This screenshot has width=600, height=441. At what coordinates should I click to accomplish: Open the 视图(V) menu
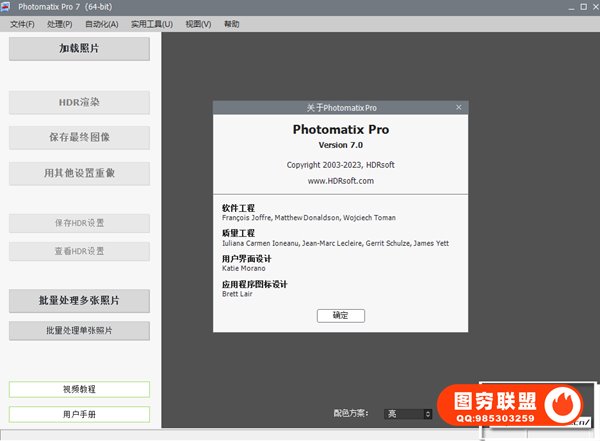pyautogui.click(x=198, y=24)
